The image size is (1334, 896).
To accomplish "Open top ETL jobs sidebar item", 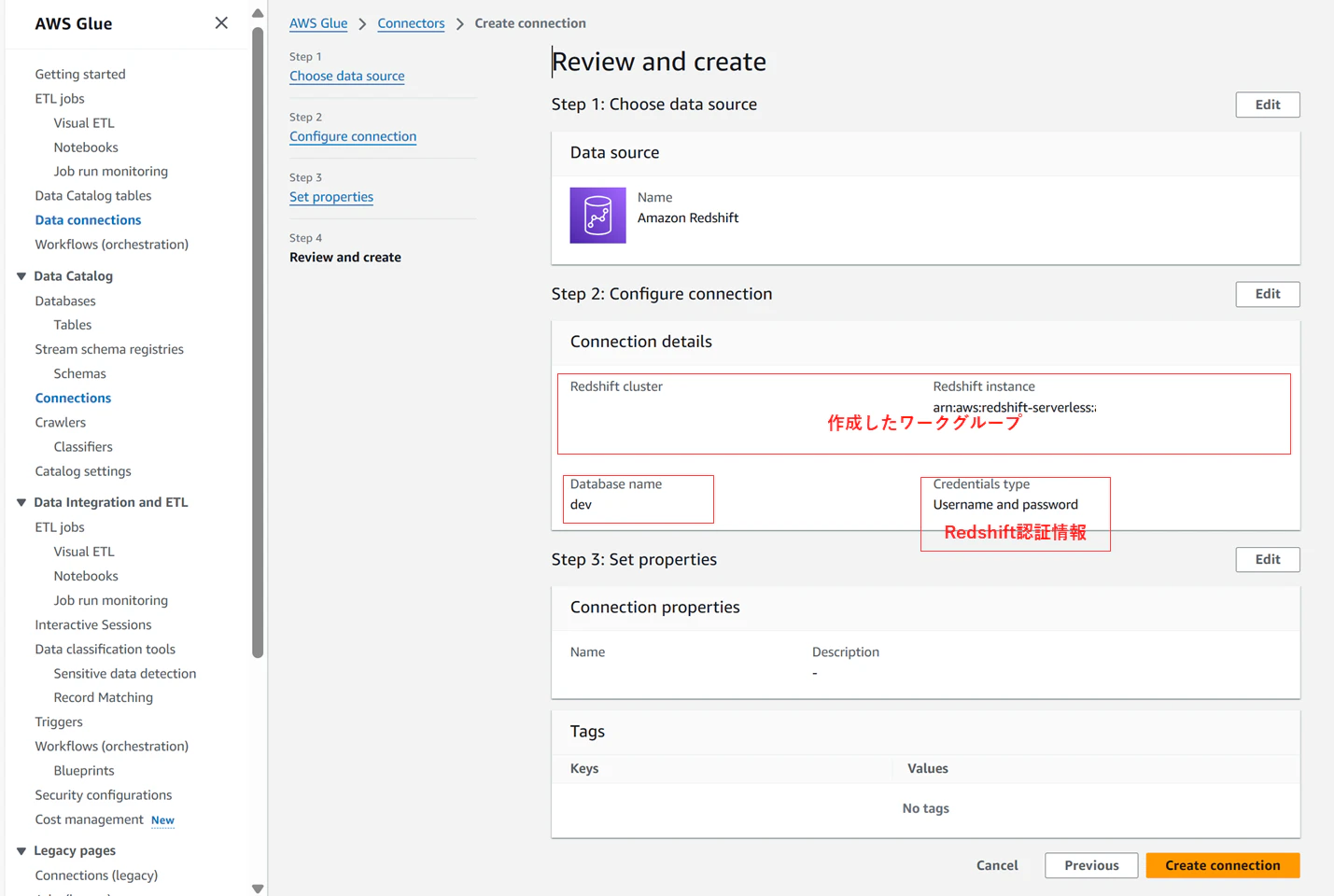I will pyautogui.click(x=60, y=98).
